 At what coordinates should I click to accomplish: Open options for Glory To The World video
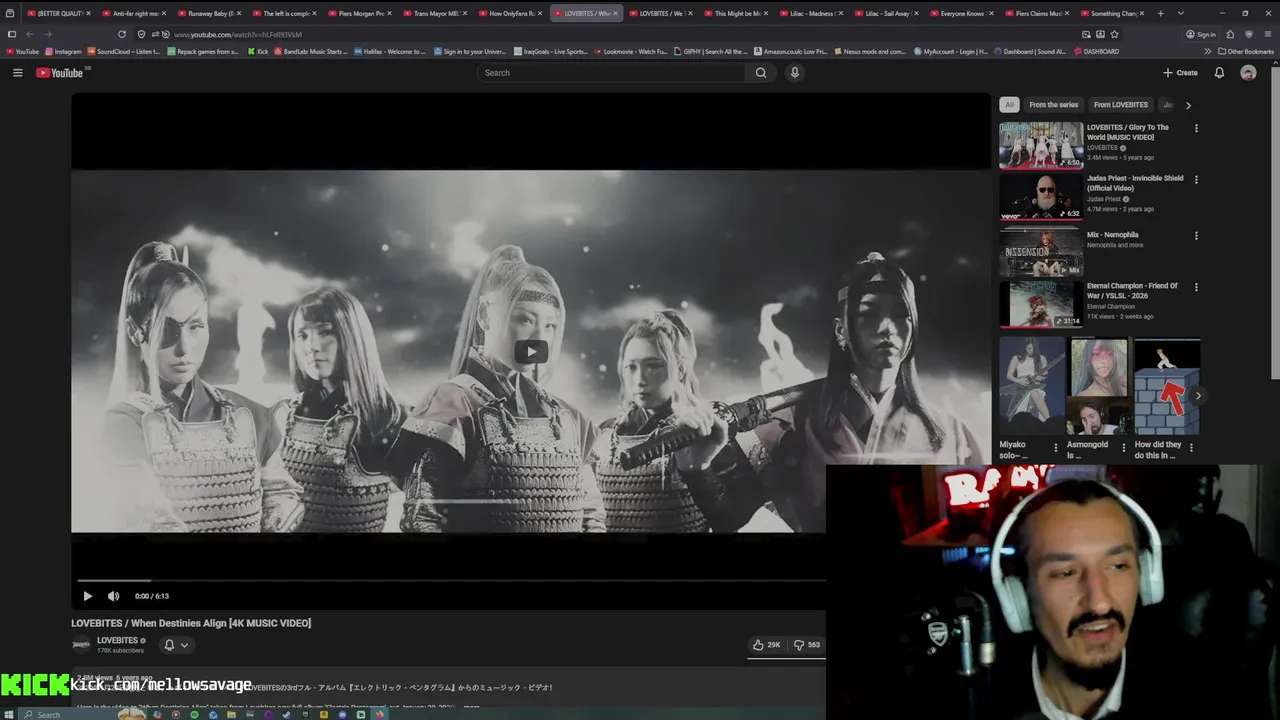coord(1196,128)
